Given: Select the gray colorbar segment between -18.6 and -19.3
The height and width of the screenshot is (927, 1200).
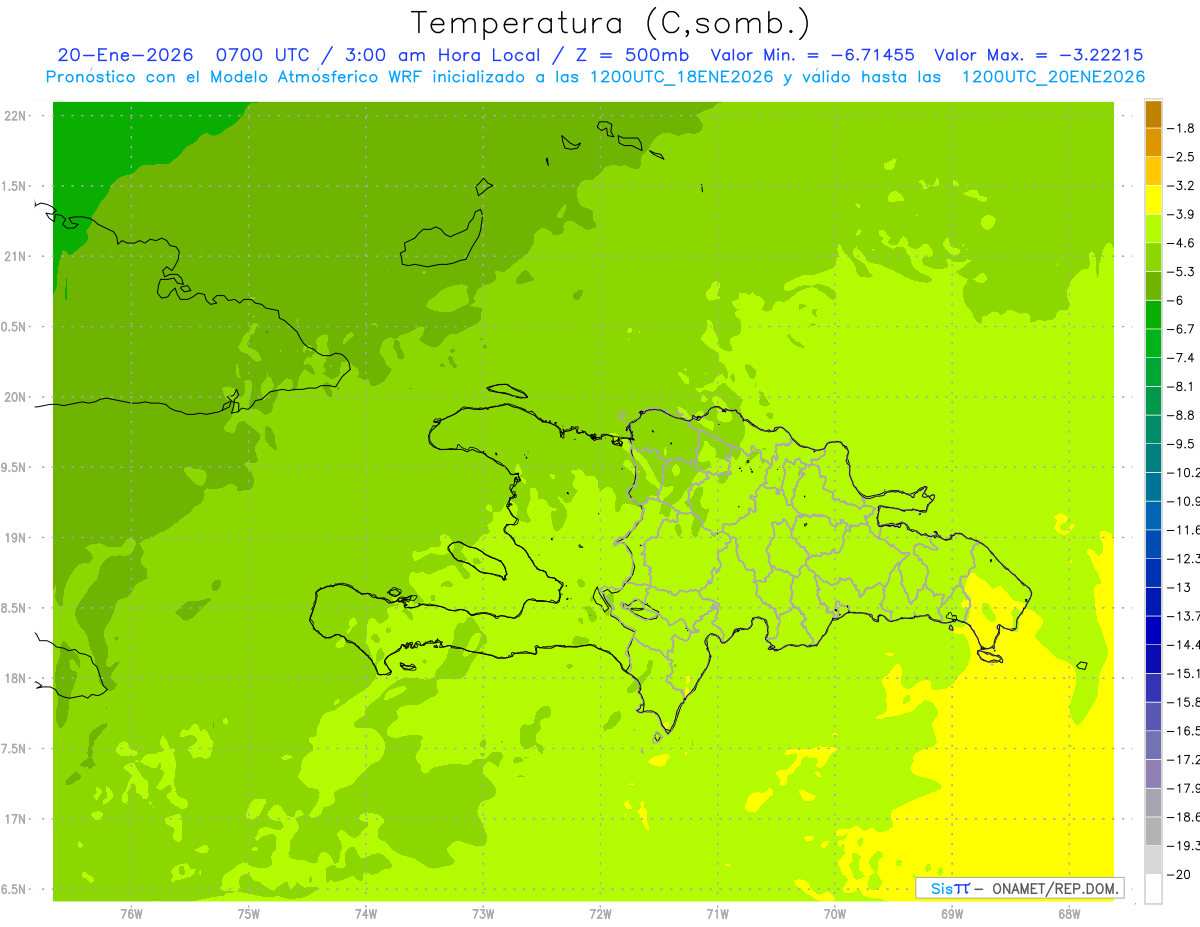Looking at the screenshot, I should [1153, 831].
